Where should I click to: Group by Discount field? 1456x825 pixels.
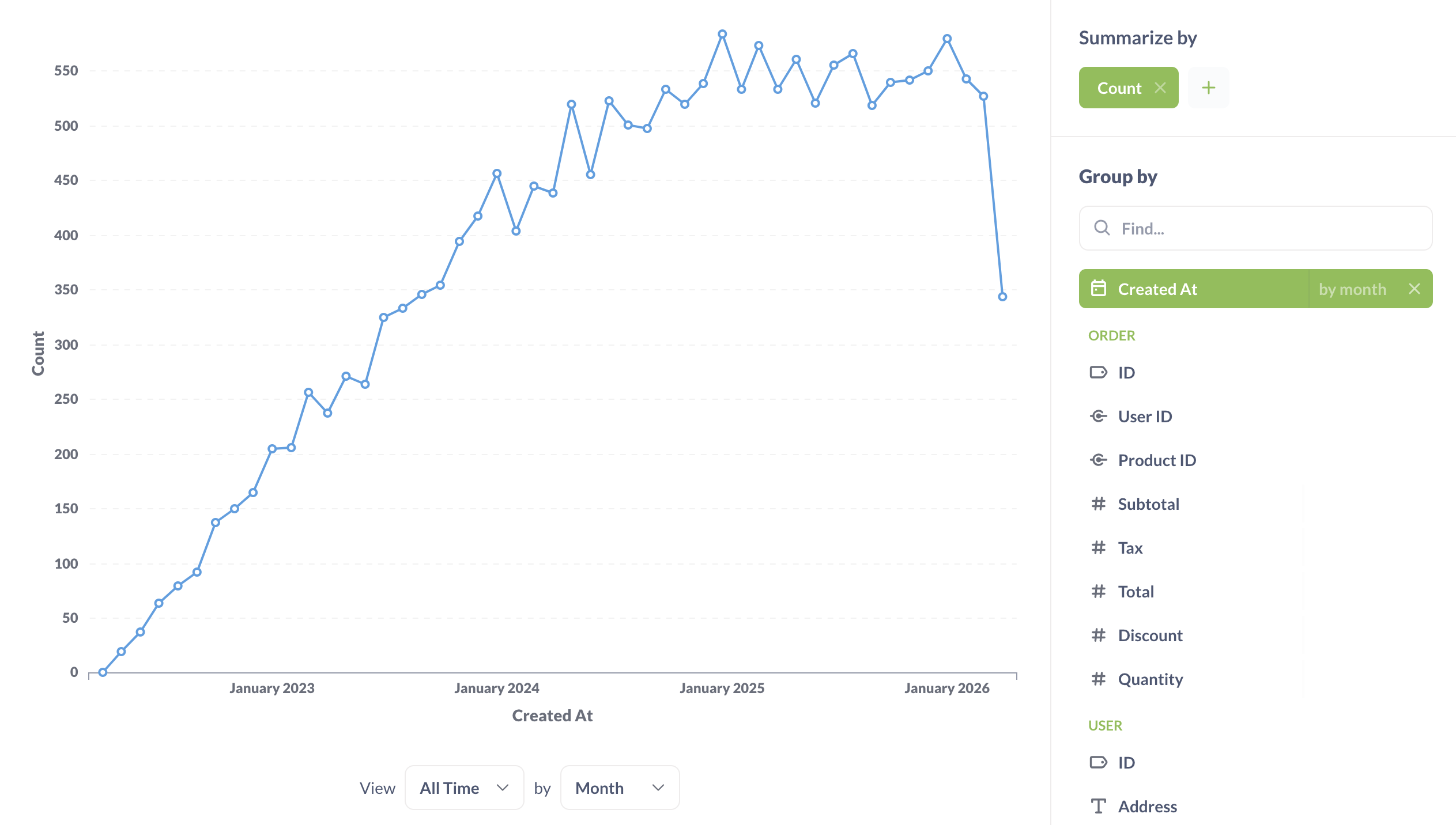coord(1150,635)
